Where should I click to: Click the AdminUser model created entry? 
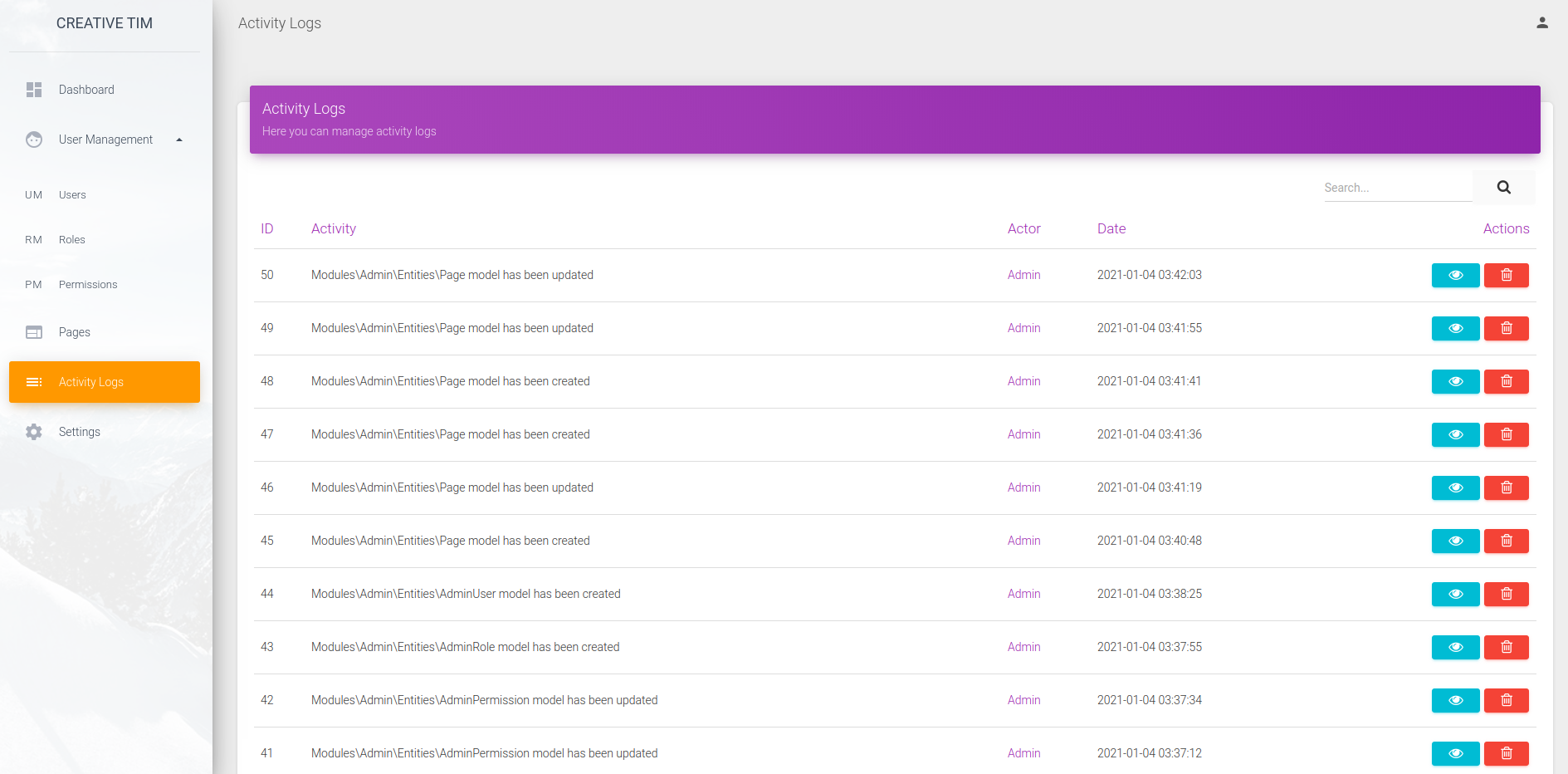coord(466,594)
